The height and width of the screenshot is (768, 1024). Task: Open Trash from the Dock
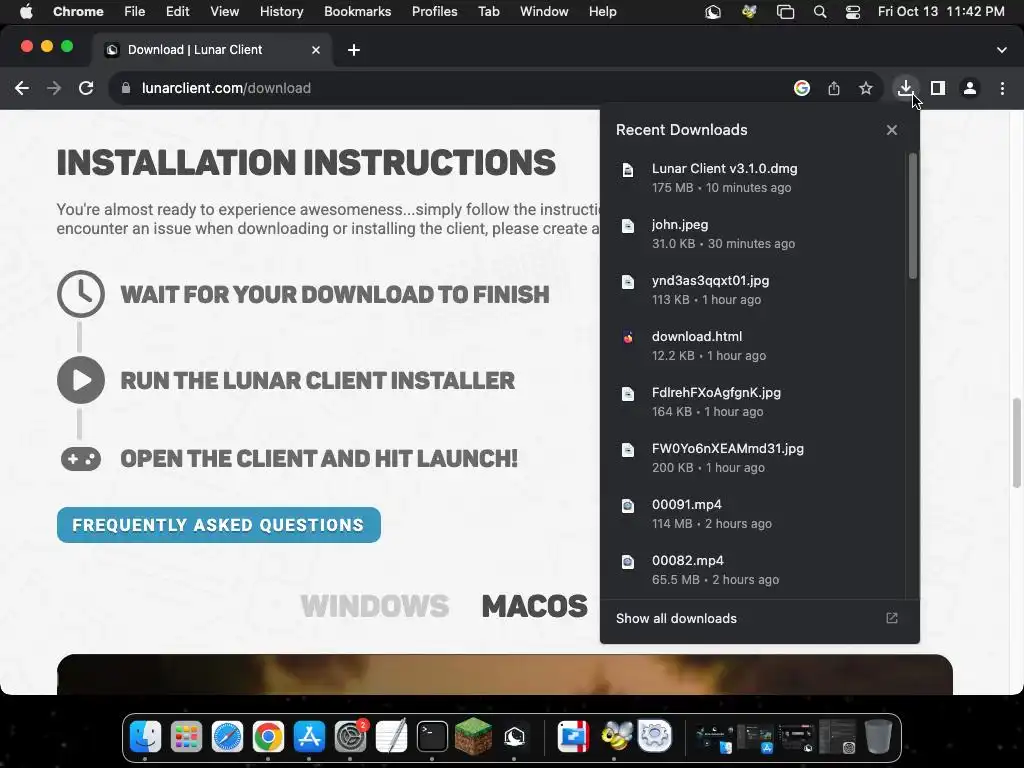pyautogui.click(x=878, y=737)
